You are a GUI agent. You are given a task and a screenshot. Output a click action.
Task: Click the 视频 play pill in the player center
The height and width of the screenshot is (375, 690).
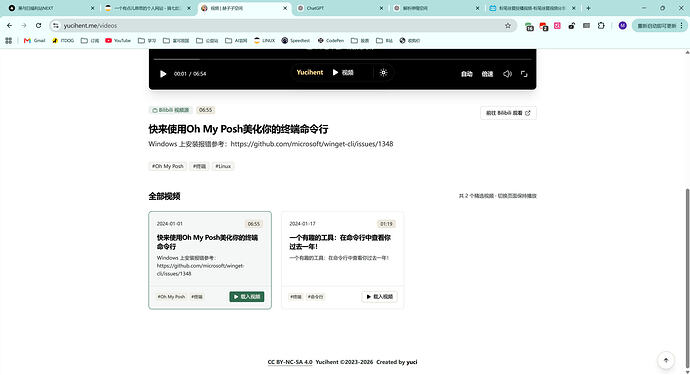pos(343,73)
